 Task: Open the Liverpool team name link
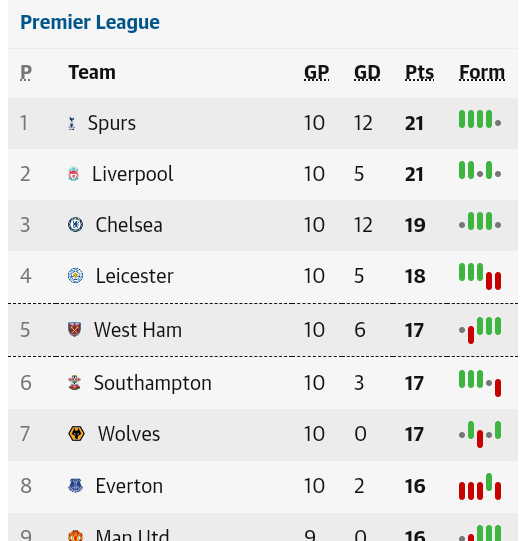pos(132,174)
